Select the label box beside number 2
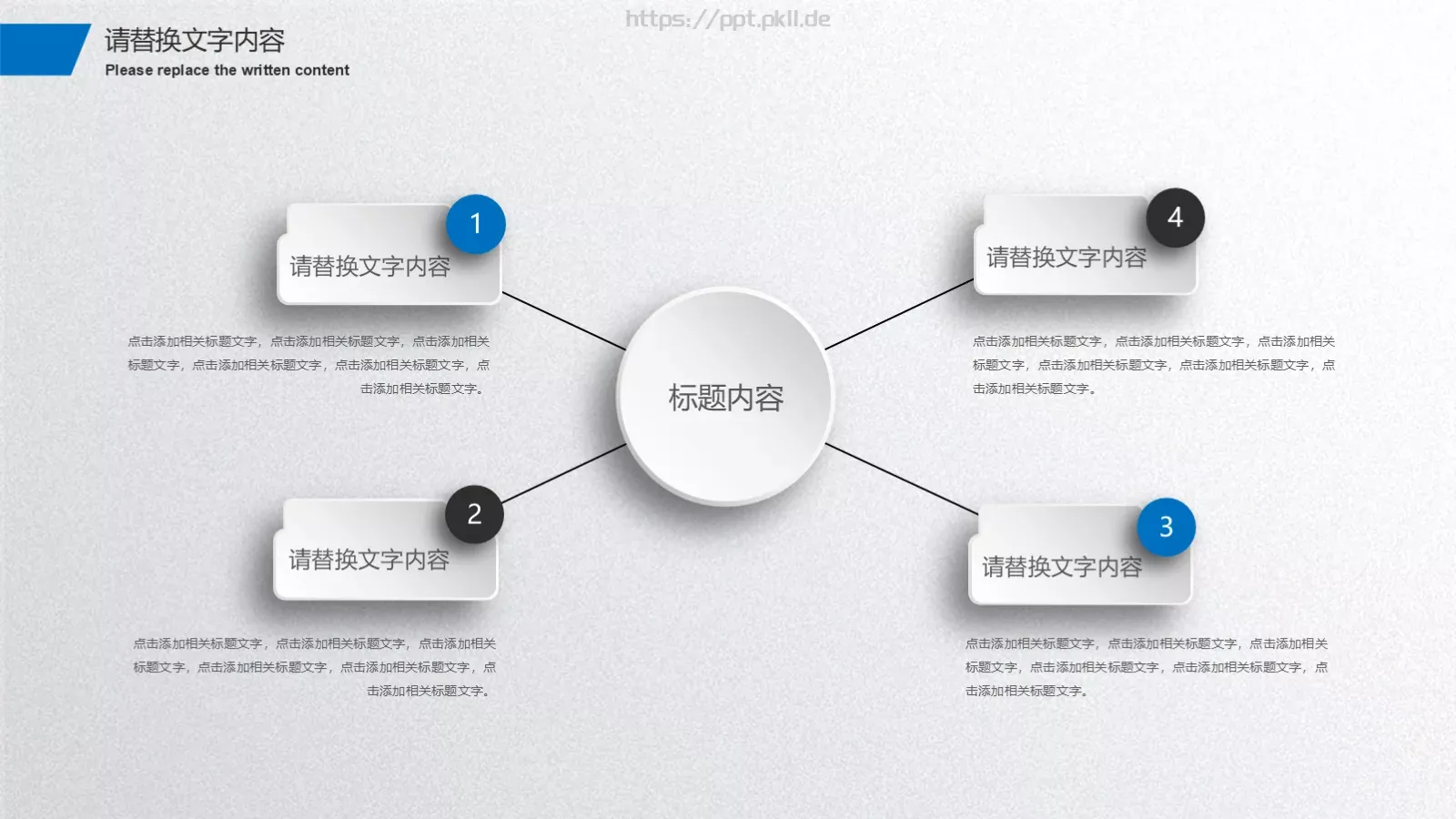The height and width of the screenshot is (819, 1456). [x=386, y=549]
